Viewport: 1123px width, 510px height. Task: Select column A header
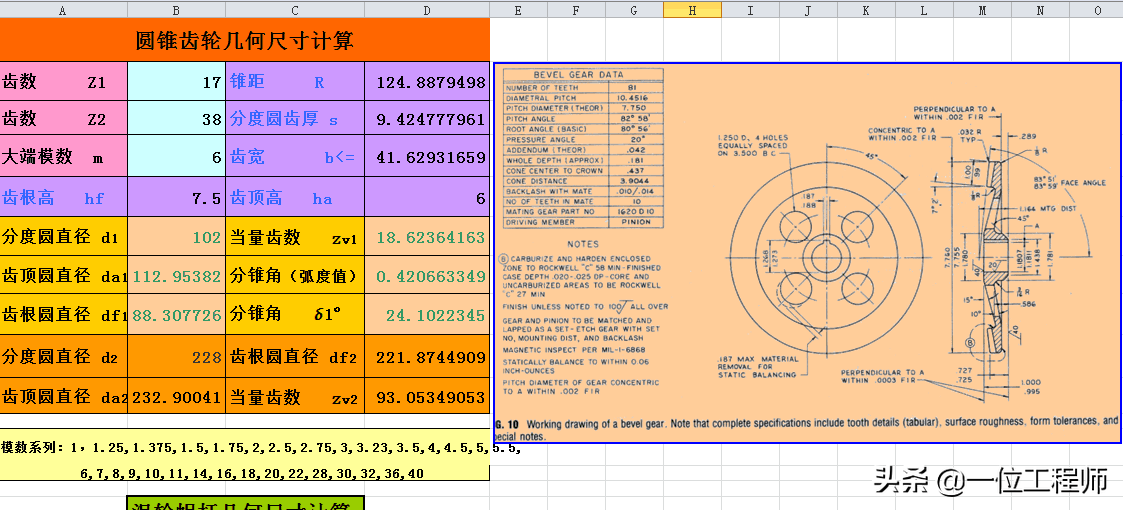tap(64, 9)
